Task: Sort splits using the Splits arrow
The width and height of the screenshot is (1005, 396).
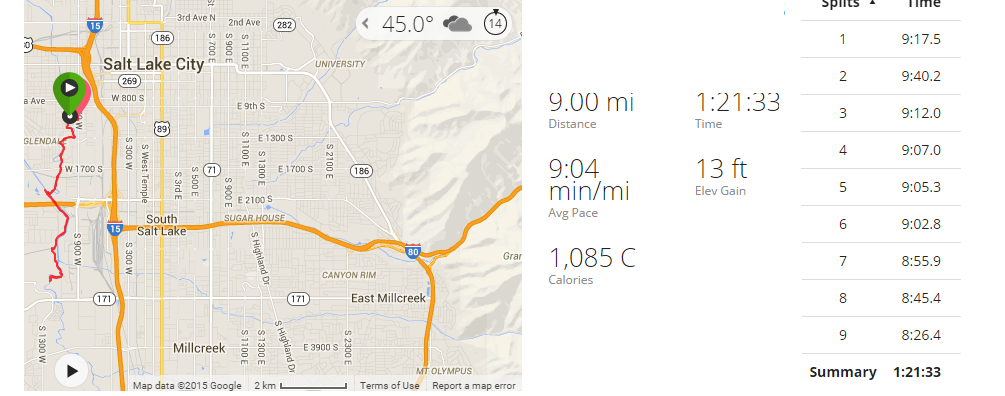Action: click(872, 3)
